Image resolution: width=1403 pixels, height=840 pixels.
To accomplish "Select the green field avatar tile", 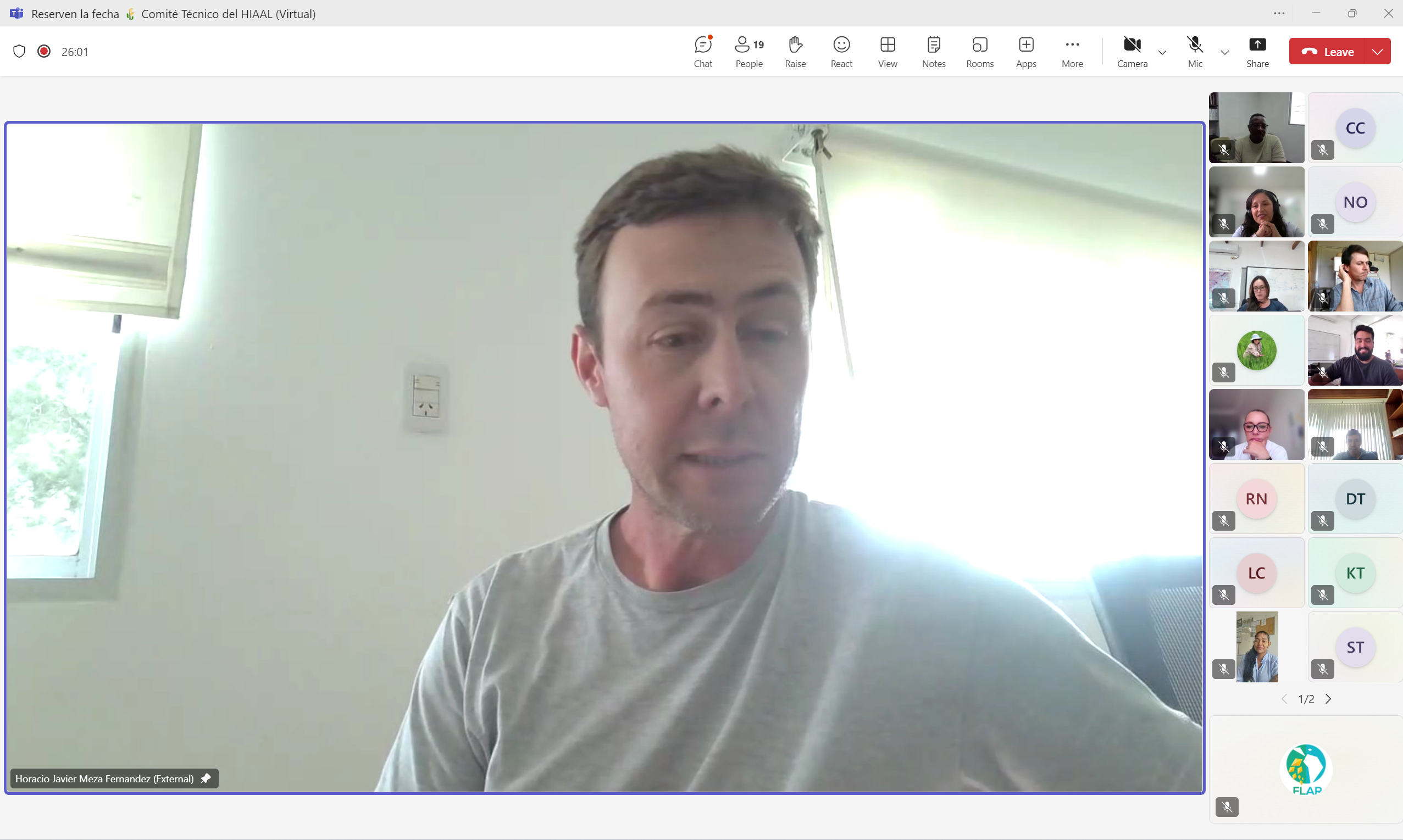I will [x=1256, y=351].
